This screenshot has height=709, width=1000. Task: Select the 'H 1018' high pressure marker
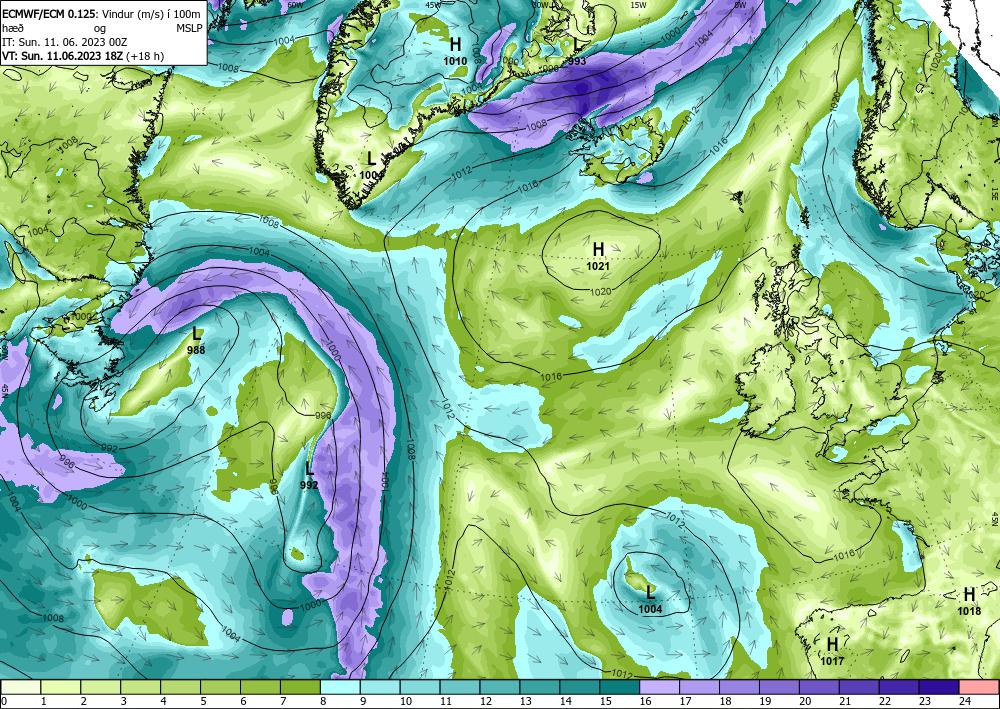click(x=969, y=601)
